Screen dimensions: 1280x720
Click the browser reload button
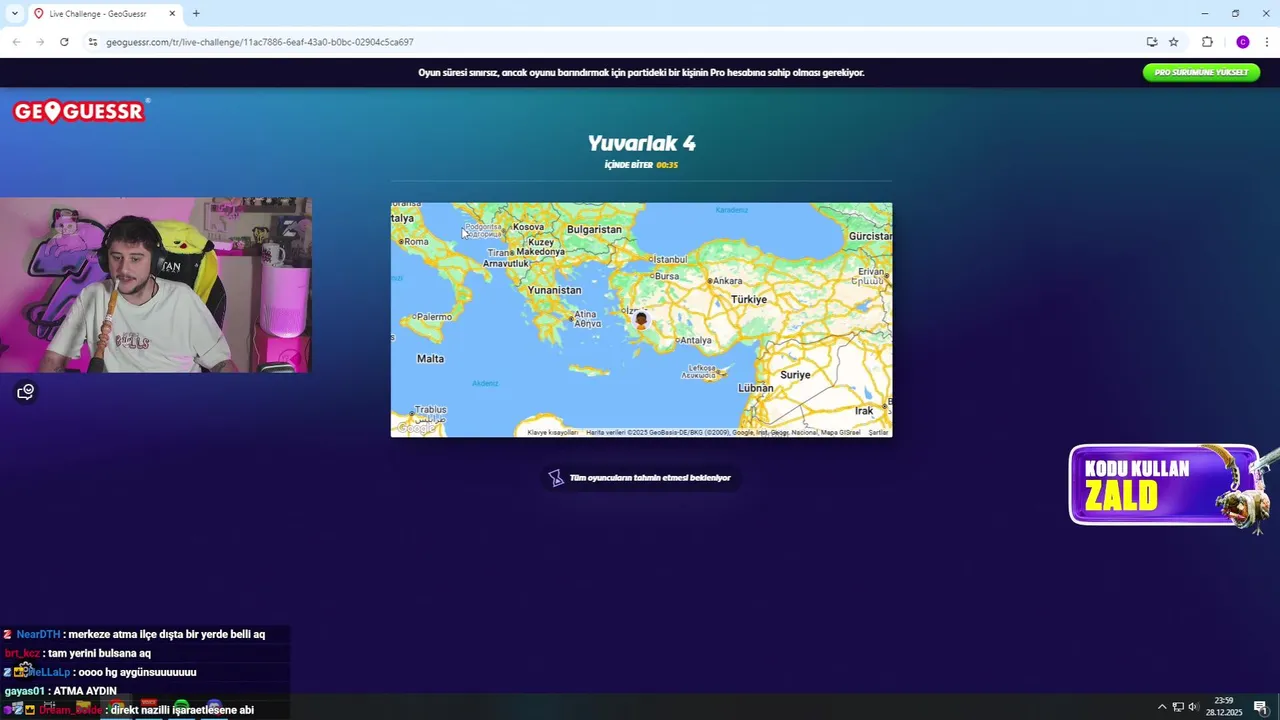click(64, 42)
